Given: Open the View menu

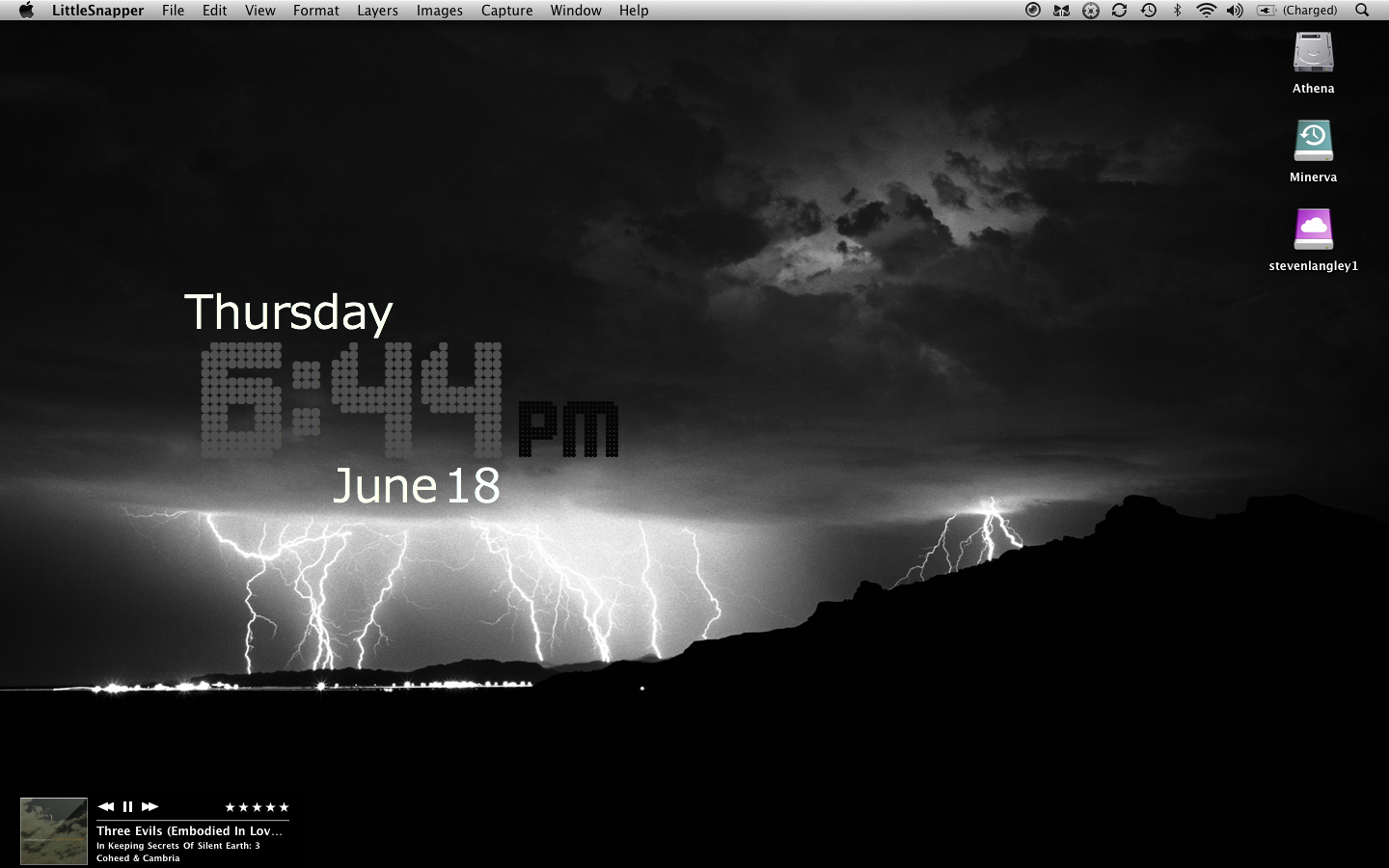Looking at the screenshot, I should pos(259,11).
